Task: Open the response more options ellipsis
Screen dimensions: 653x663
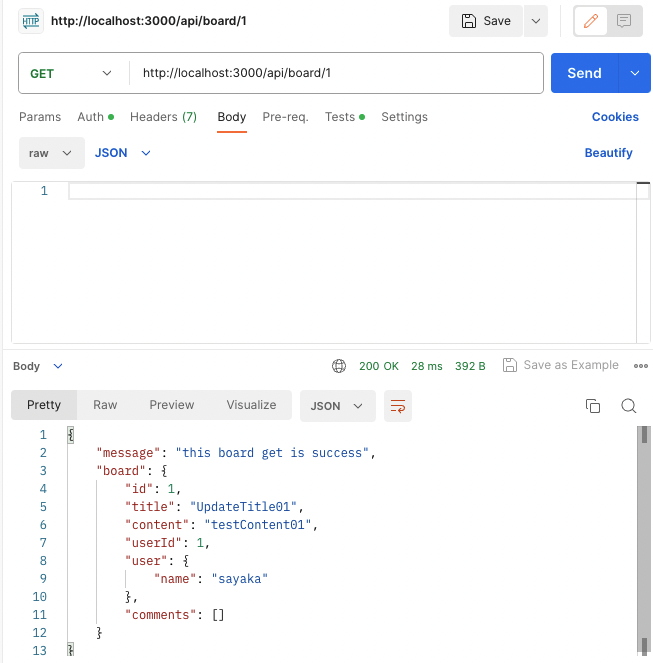Action: point(641,366)
